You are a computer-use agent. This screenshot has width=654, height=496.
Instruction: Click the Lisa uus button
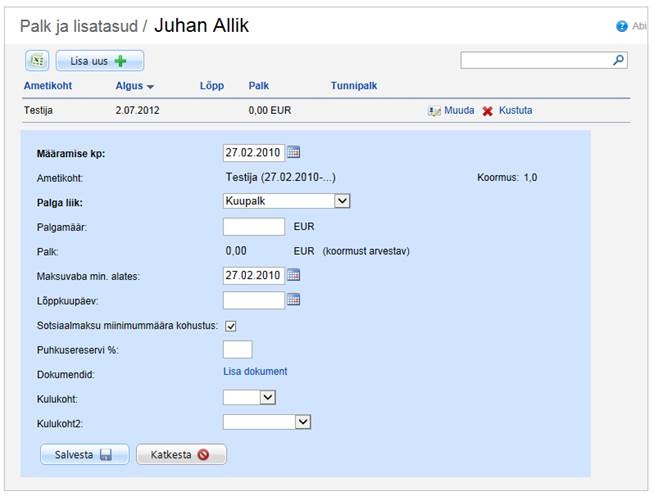click(99, 61)
